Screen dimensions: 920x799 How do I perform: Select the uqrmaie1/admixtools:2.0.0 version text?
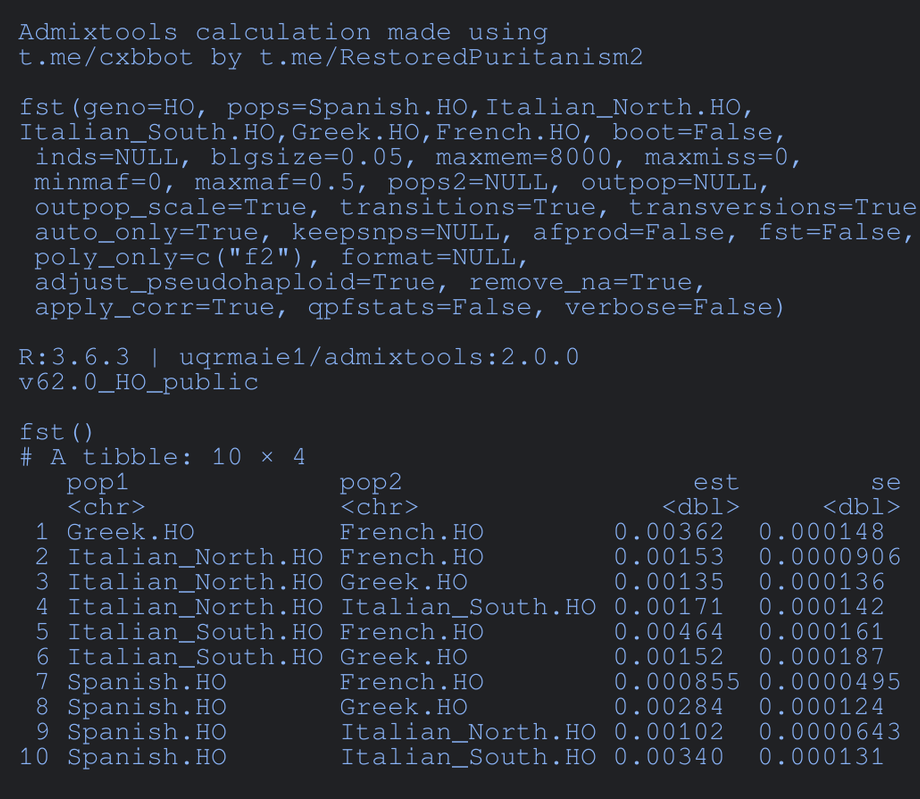coord(379,357)
